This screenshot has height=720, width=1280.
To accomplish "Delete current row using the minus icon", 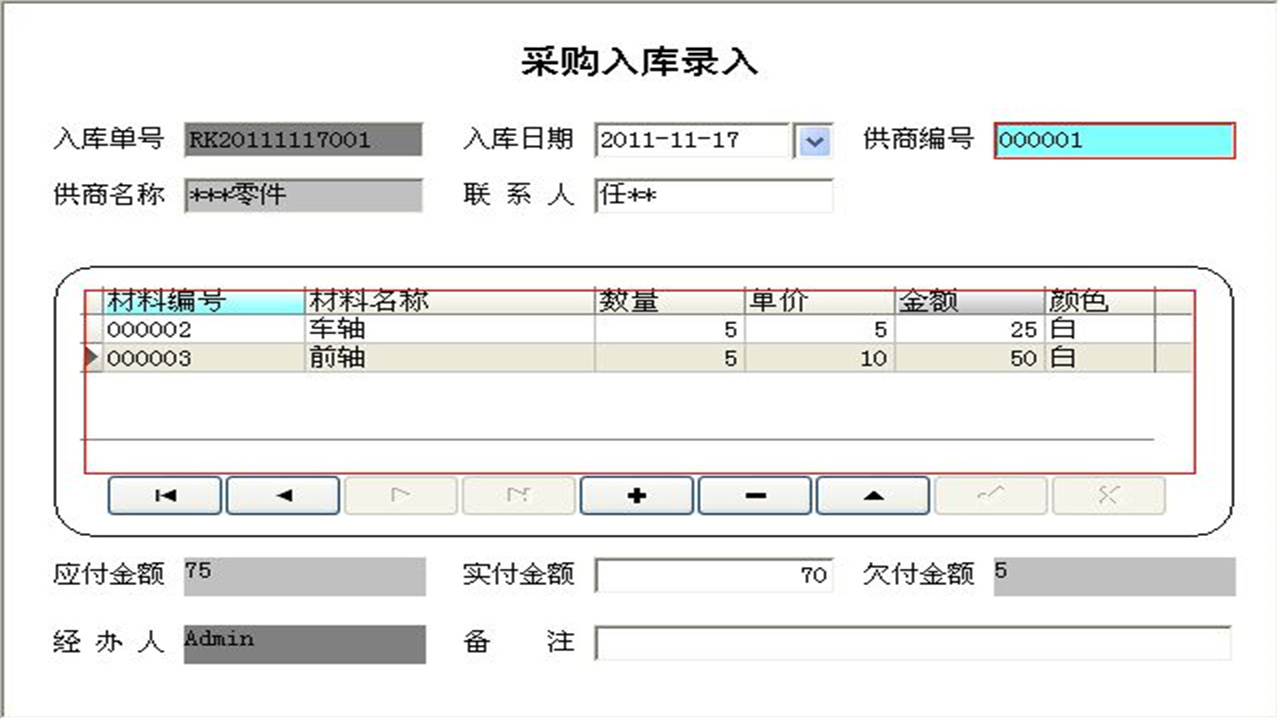I will pyautogui.click(x=754, y=495).
